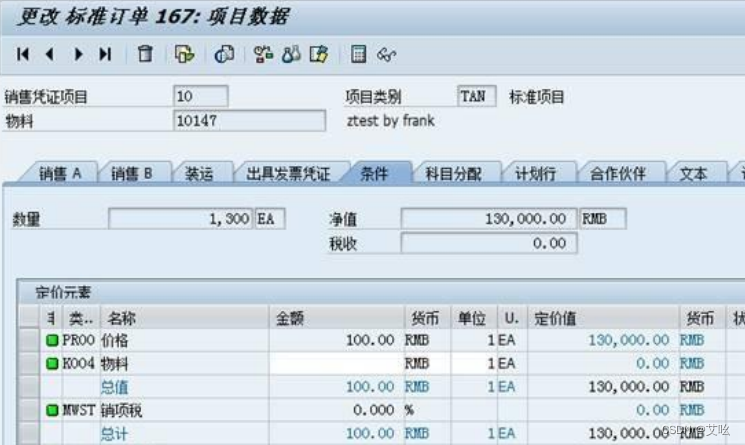Open the 装运 tab

199,173
